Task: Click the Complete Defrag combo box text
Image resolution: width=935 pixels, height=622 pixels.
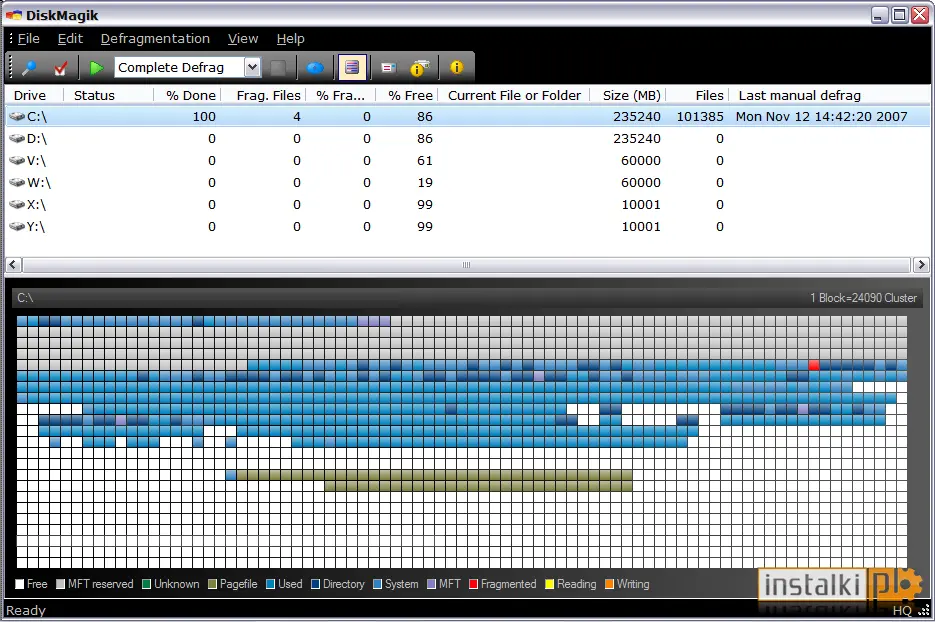Action: pyautogui.click(x=171, y=67)
